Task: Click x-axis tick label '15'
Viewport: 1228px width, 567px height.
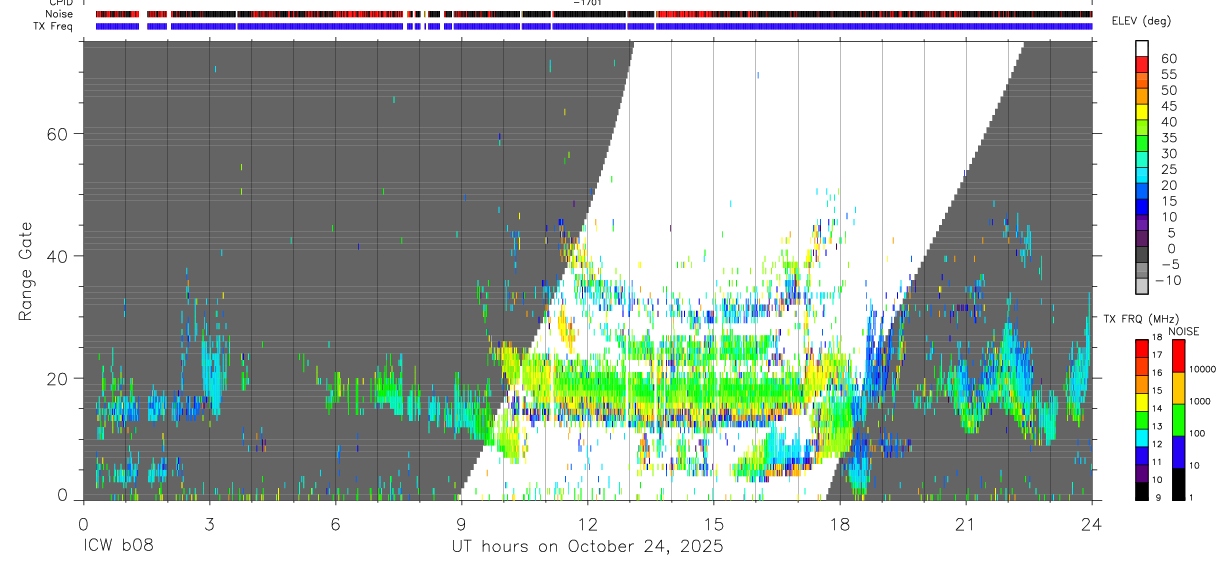Action: [x=713, y=524]
